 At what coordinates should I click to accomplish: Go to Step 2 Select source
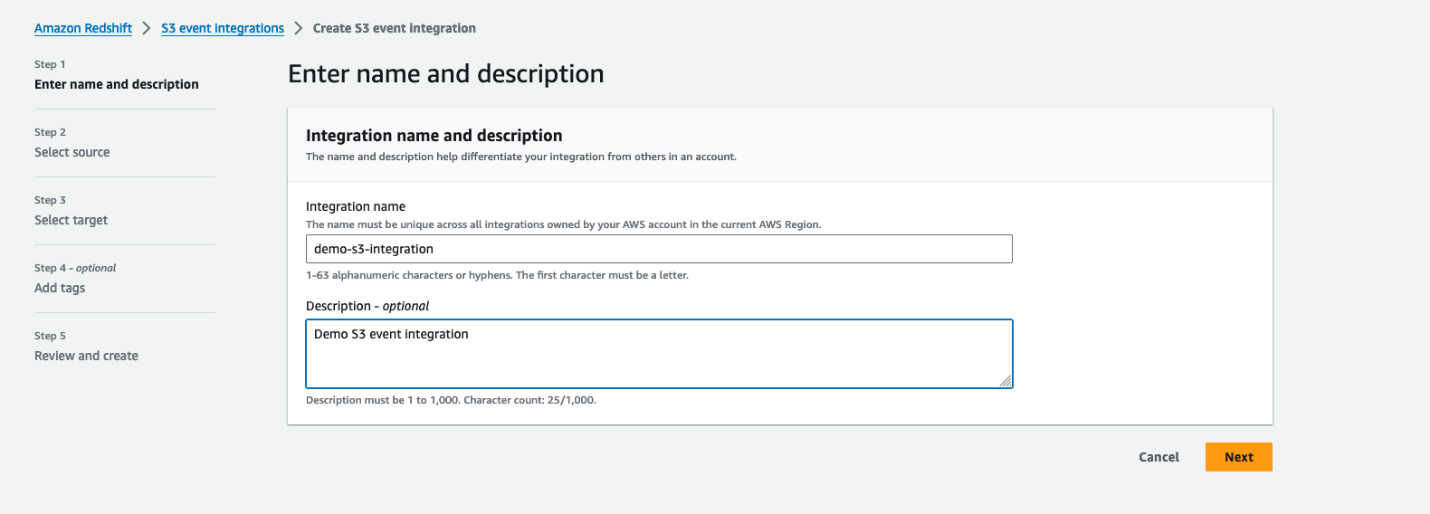[x=72, y=152]
